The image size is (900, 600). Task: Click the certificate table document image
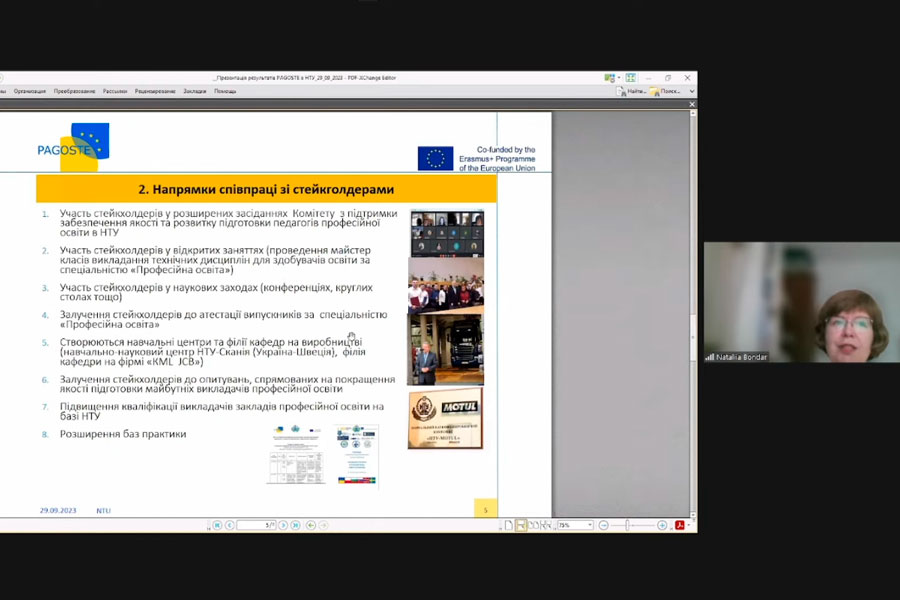point(296,455)
